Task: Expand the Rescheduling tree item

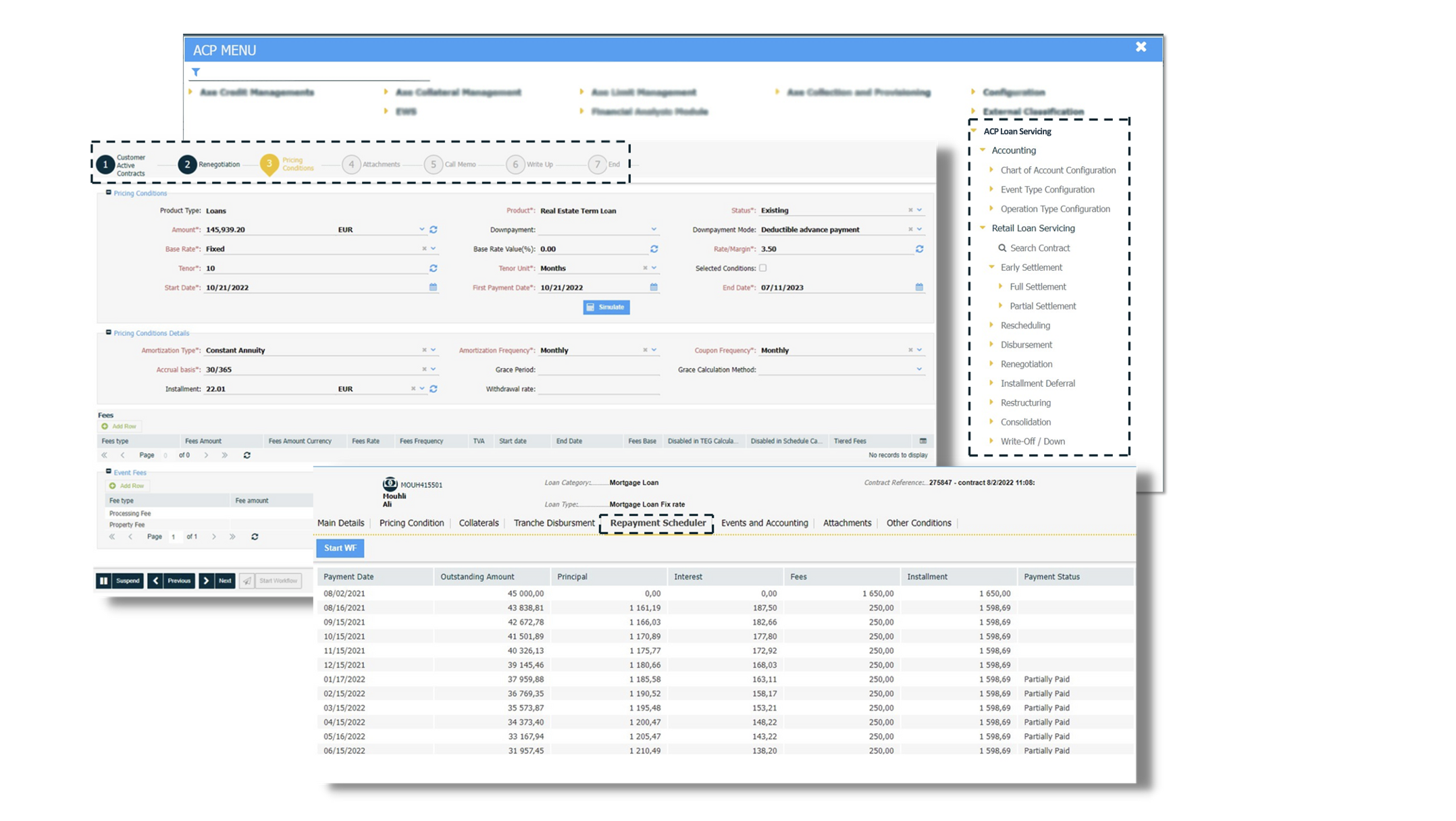Action: [x=992, y=325]
